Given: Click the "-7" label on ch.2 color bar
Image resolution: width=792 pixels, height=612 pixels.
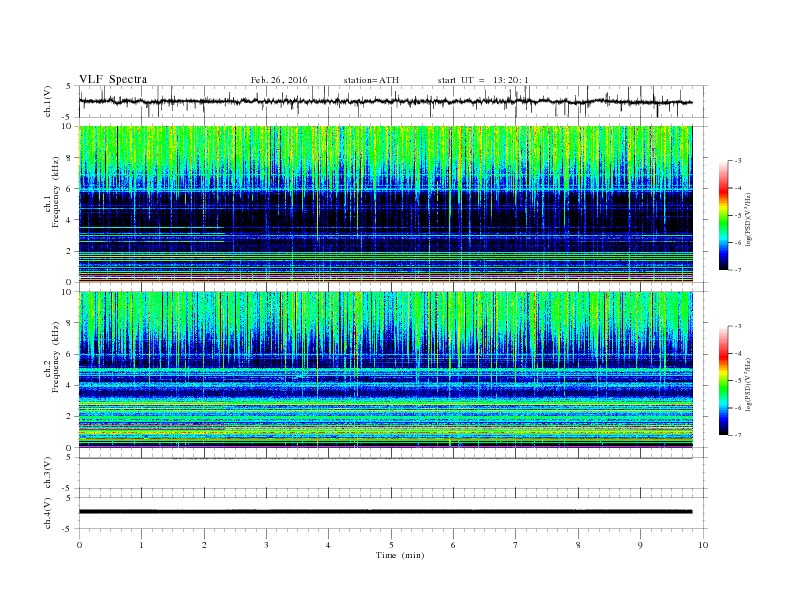Looking at the screenshot, I should [737, 435].
